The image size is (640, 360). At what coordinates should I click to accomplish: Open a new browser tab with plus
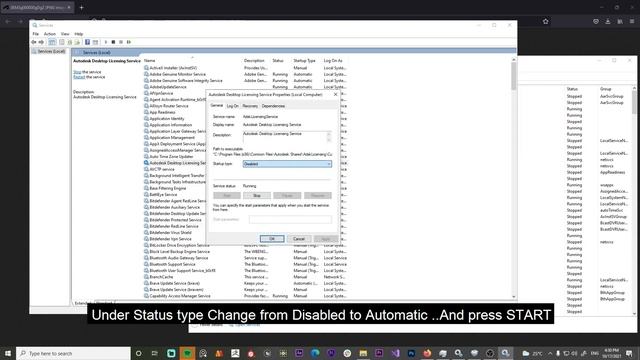coord(82,7)
